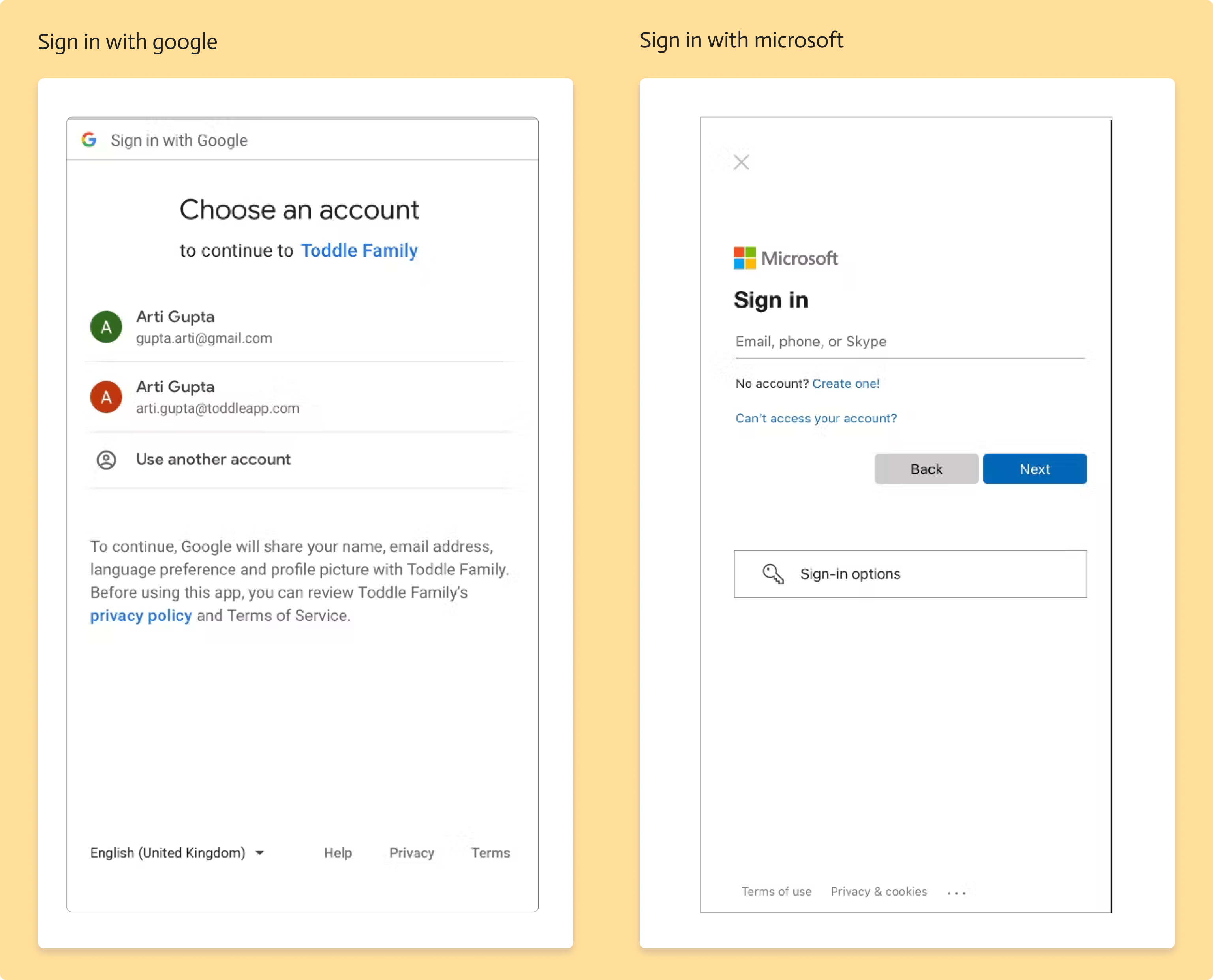1213x980 pixels.
Task: Open the privacy policy link
Action: 141,615
